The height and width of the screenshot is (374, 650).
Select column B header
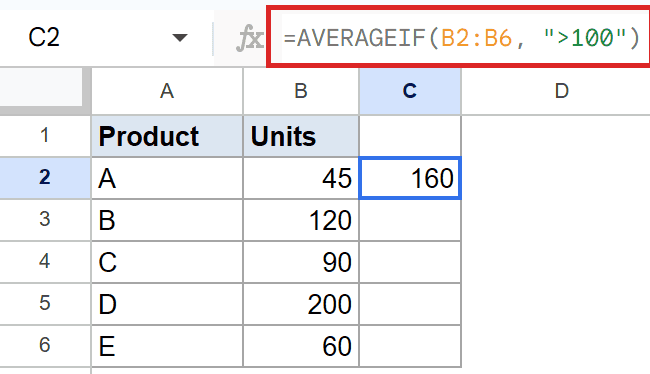[301, 91]
